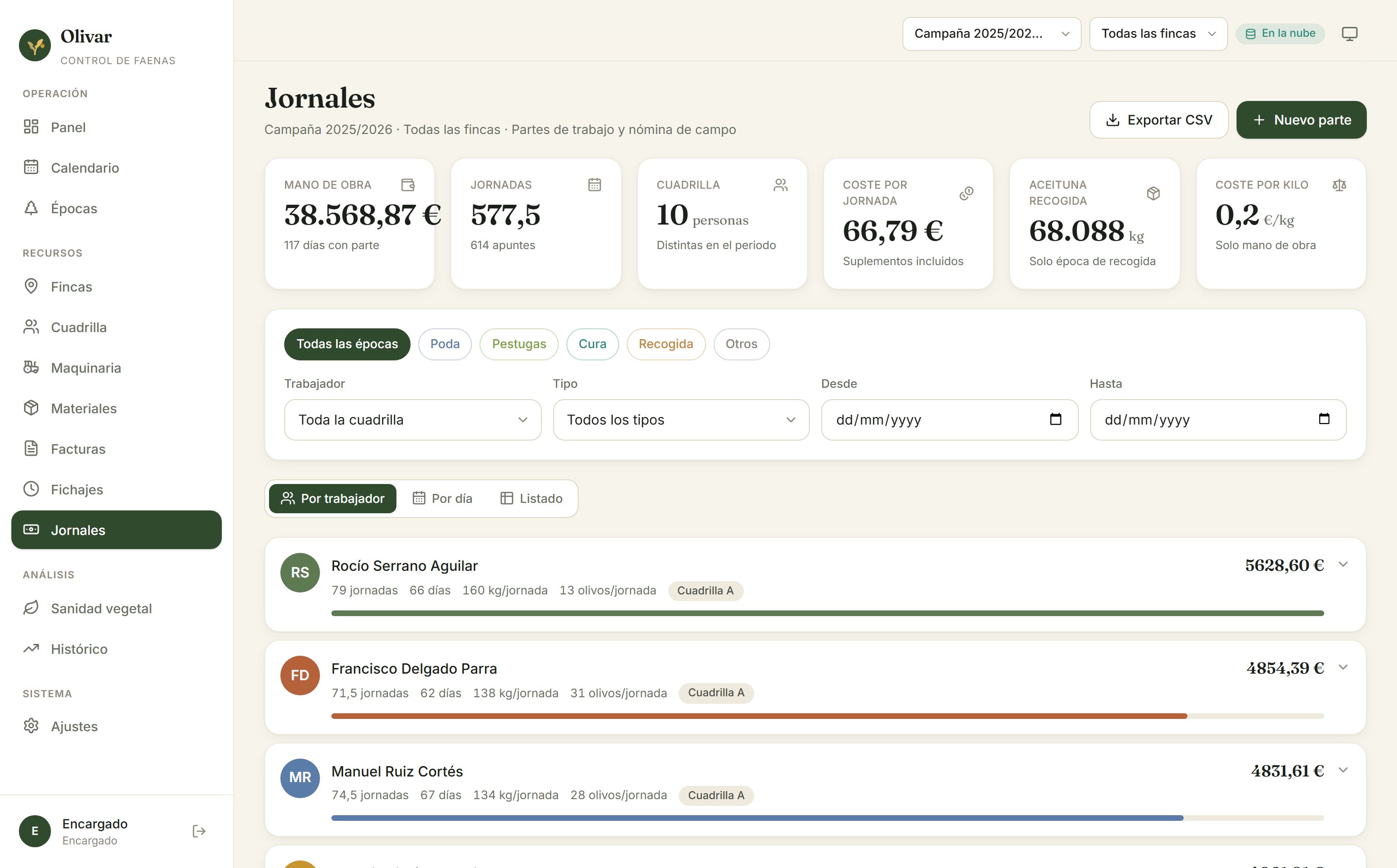1397x868 pixels.
Task: Click the Sanidad vegetal leaf icon
Action: [31, 608]
